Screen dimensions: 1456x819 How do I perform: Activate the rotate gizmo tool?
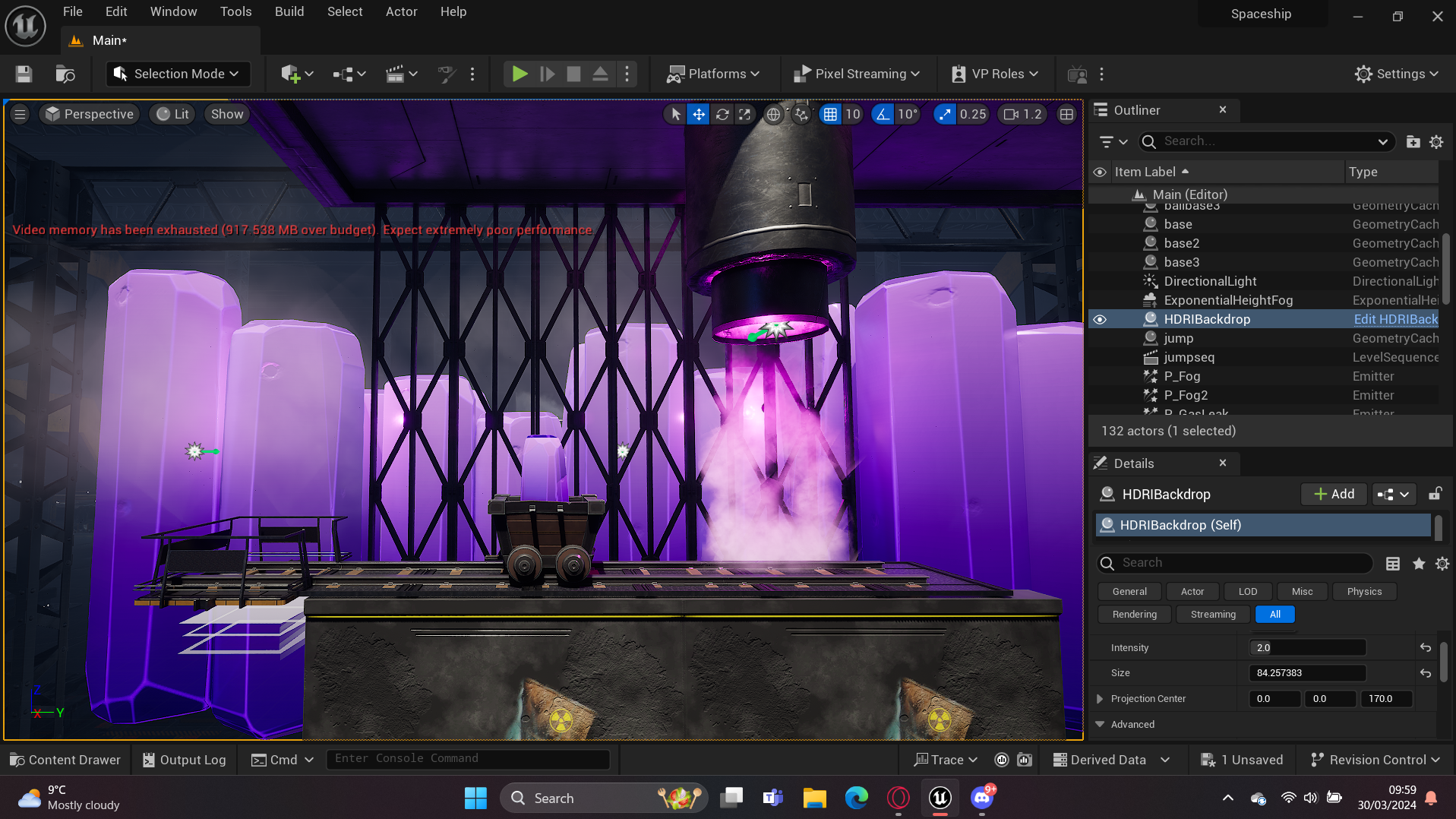point(722,114)
